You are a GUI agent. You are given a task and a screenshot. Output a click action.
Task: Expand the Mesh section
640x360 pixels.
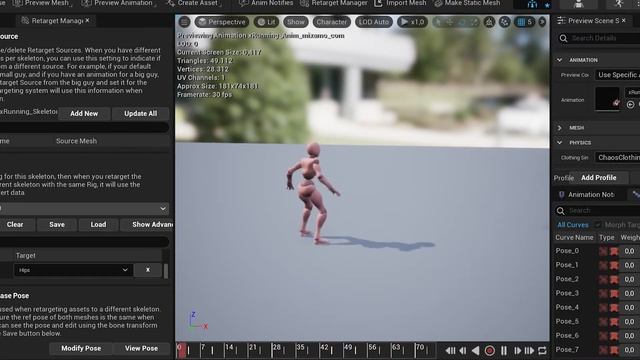click(560, 128)
